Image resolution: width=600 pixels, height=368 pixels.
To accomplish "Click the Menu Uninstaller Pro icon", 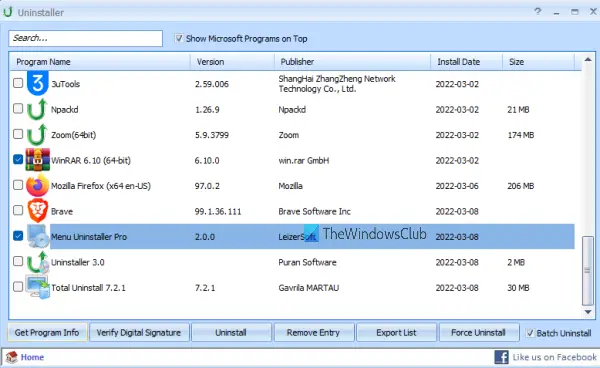I will pyautogui.click(x=38, y=236).
